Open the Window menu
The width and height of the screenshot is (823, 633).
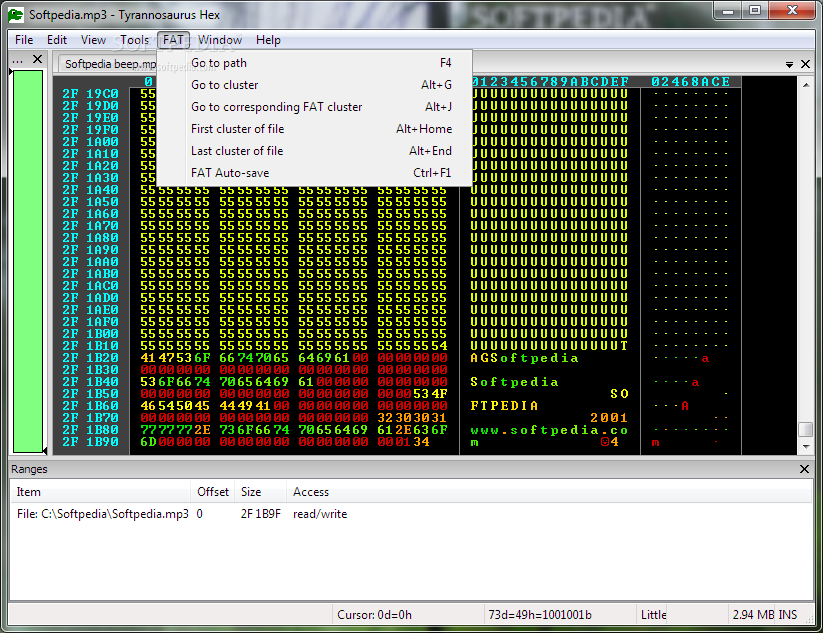pyautogui.click(x=219, y=40)
